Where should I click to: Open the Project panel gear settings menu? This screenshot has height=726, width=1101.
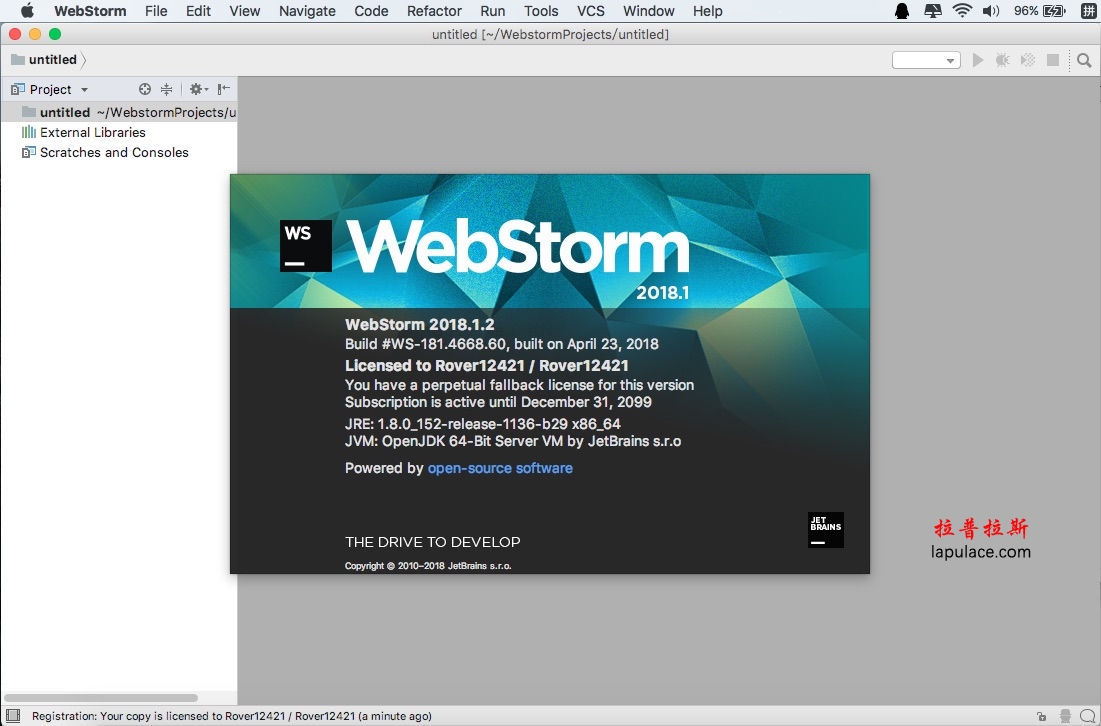tap(199, 89)
